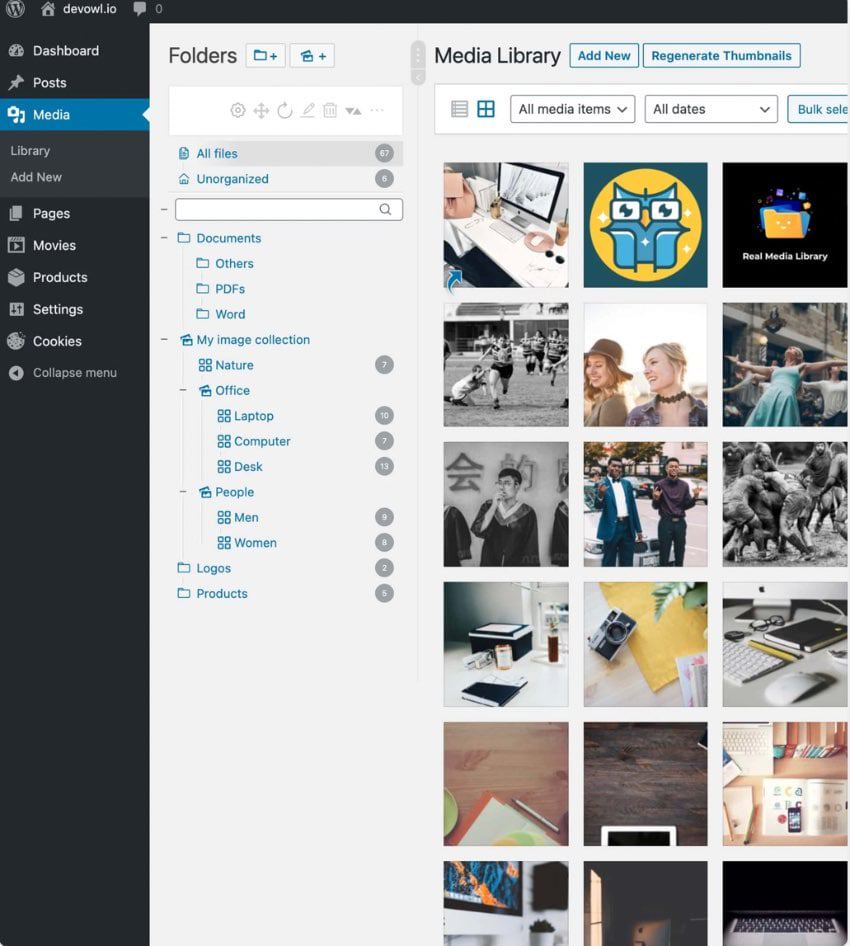Delete selected folder with trash icon
Image resolution: width=850 pixels, height=946 pixels.
[330, 110]
